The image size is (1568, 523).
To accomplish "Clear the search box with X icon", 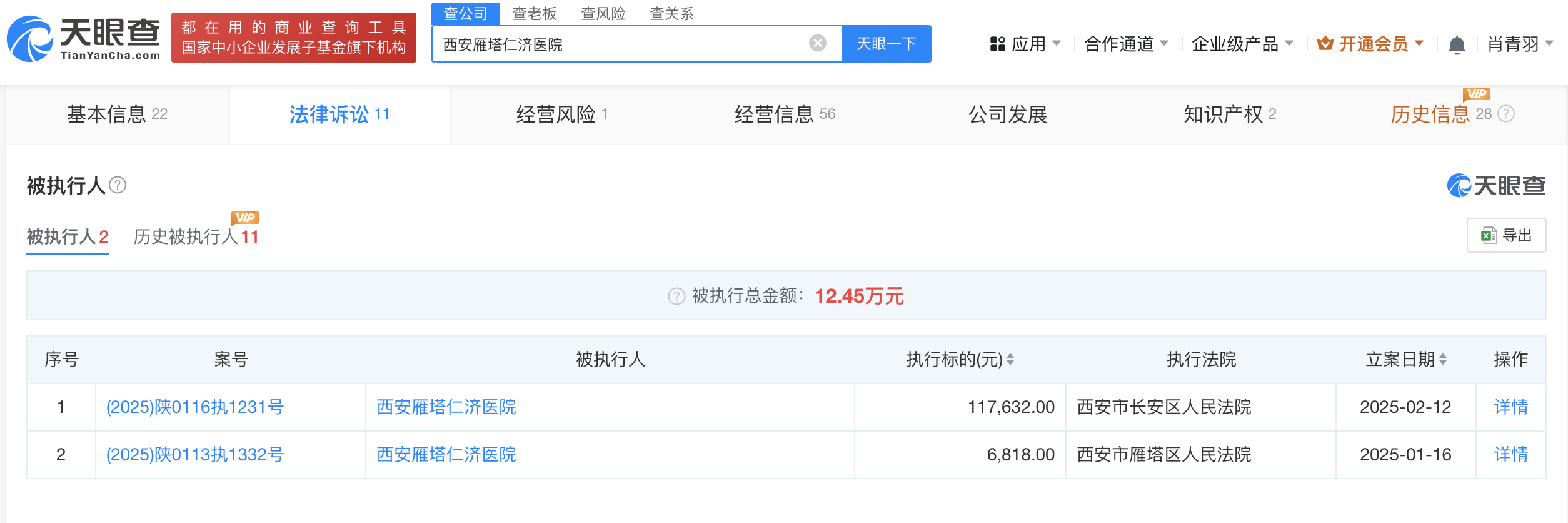I will click(817, 43).
